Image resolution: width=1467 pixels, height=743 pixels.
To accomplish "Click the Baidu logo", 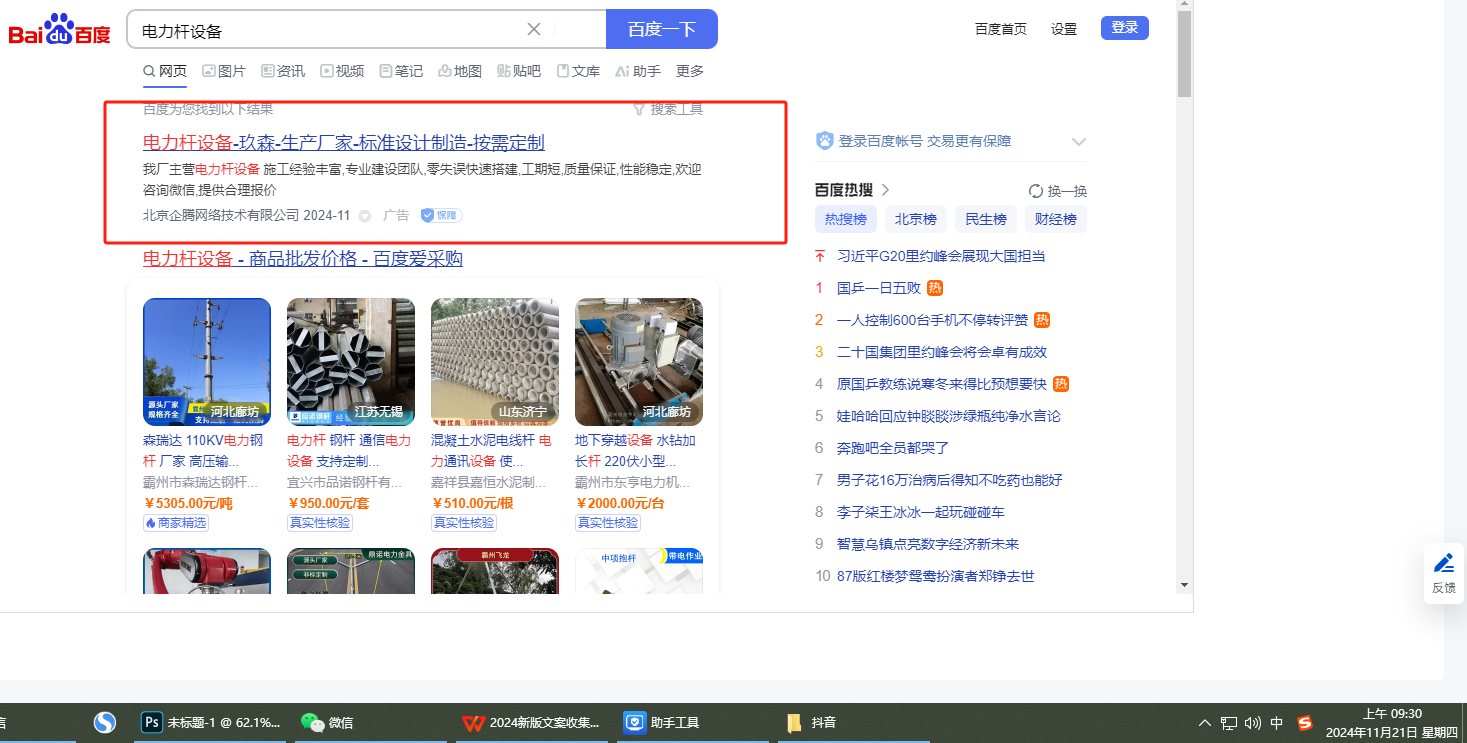I will (x=60, y=30).
